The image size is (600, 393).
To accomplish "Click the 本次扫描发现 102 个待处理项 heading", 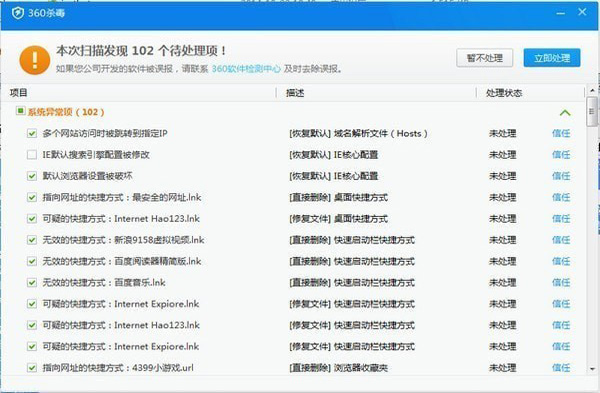I will point(141,51).
